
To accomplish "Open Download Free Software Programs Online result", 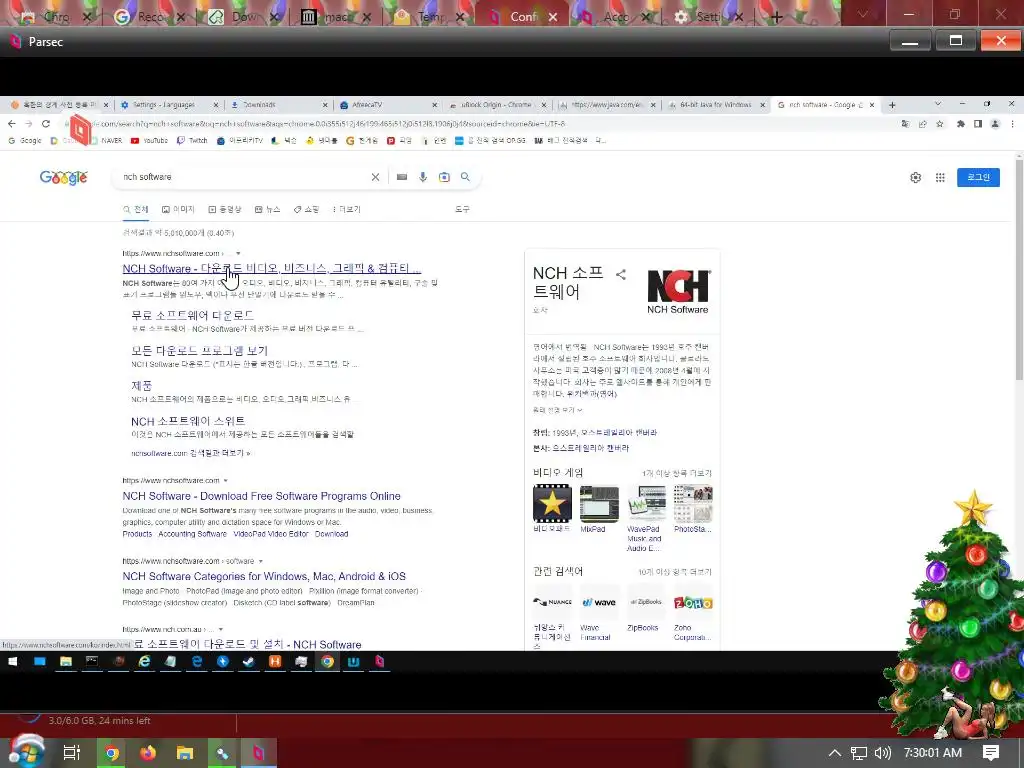I will [261, 496].
